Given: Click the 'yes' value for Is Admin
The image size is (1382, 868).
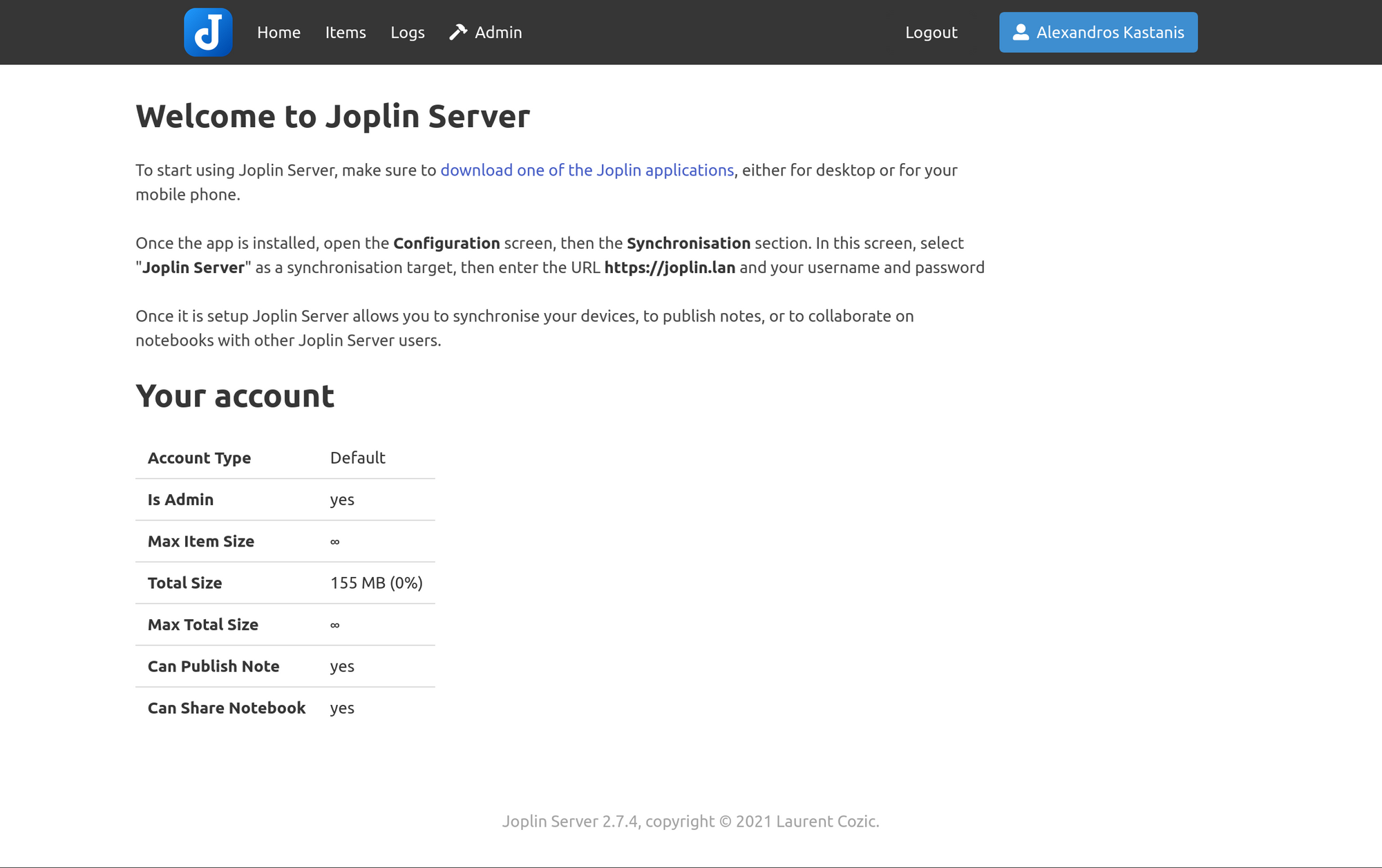Looking at the screenshot, I should point(342,500).
